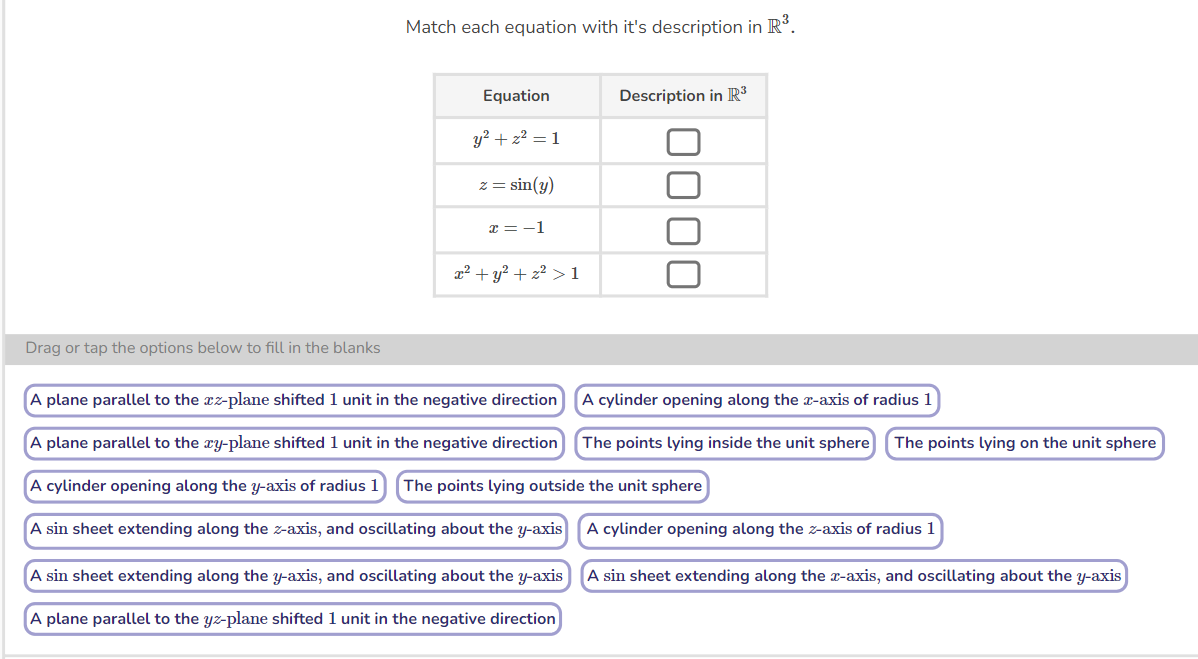Select 'The points lying inside the unit sphere' option

coord(725,443)
